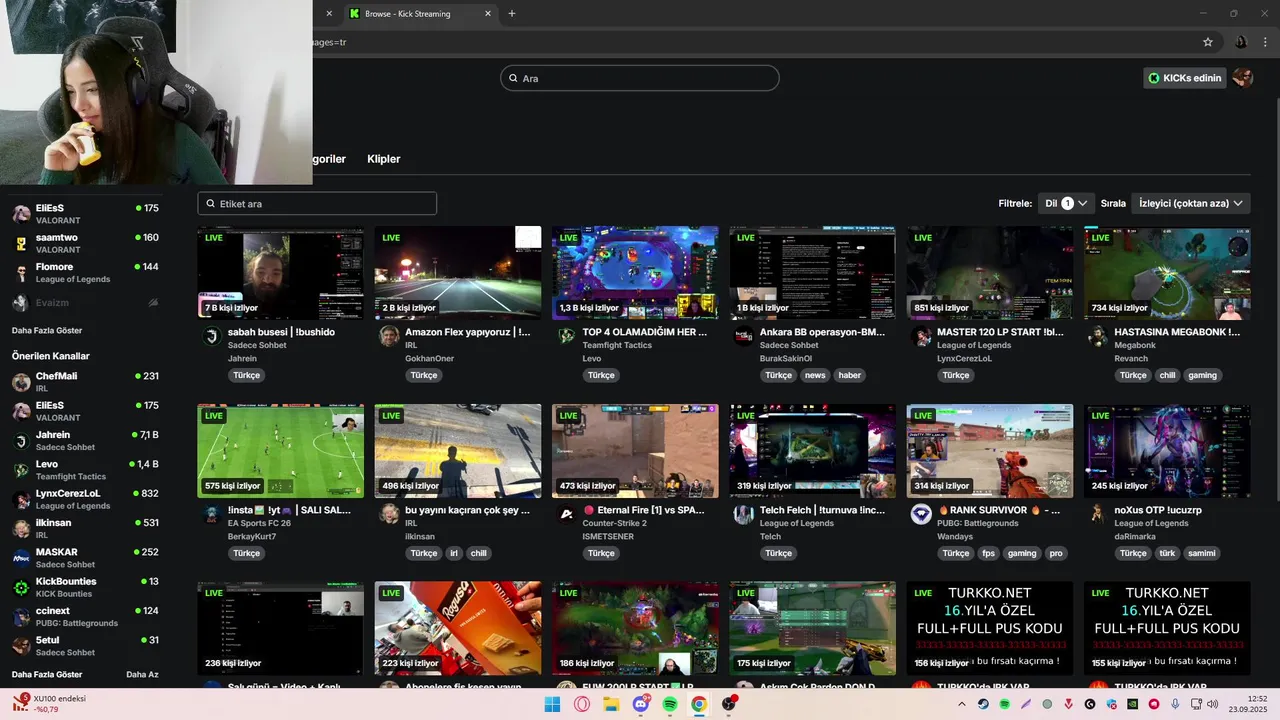
Task: Open ccinext channel in the sidebar
Action: coord(85,616)
